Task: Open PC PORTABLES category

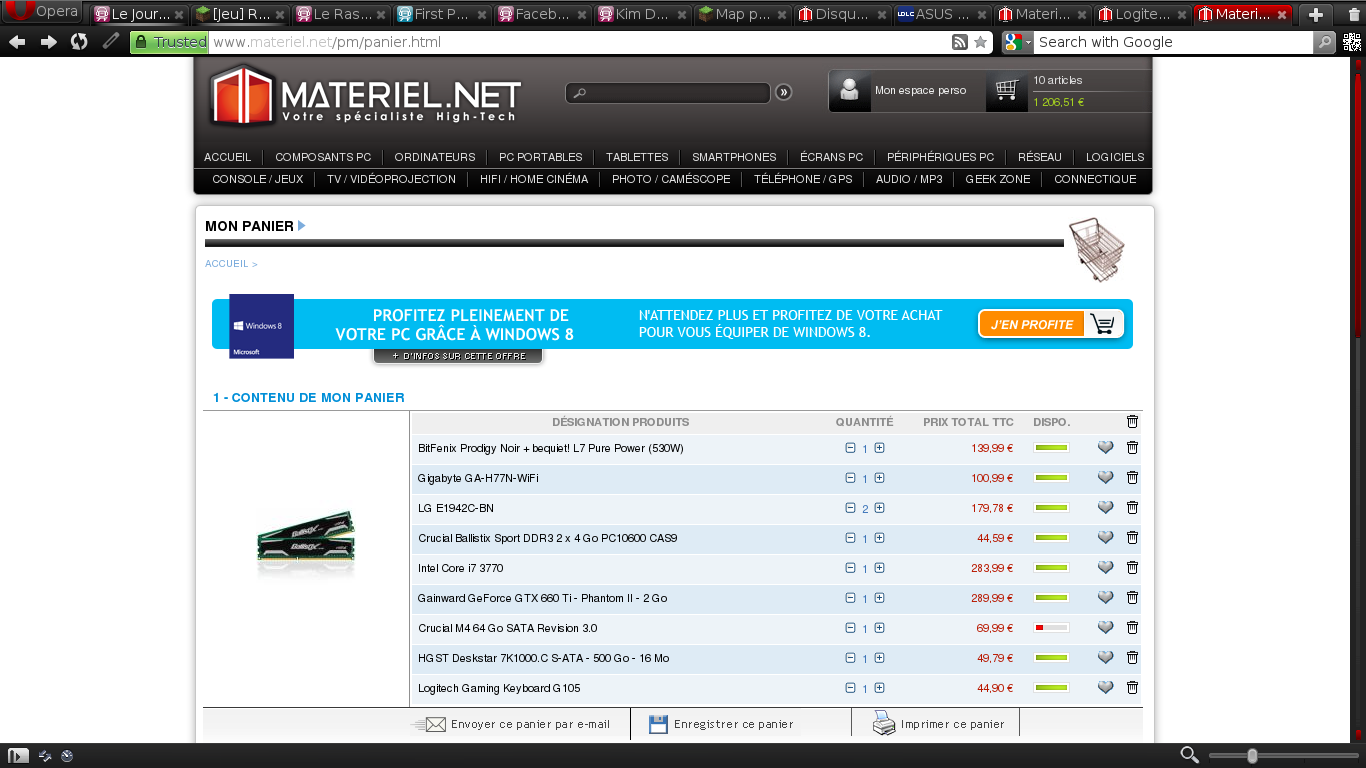Action: [x=541, y=157]
